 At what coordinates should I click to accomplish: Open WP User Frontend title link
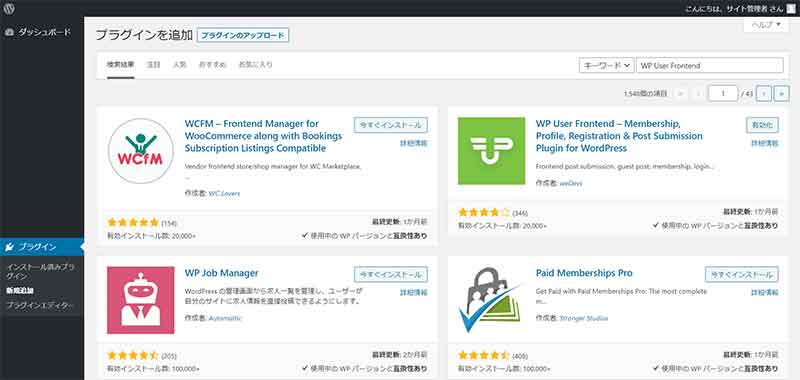(619, 136)
